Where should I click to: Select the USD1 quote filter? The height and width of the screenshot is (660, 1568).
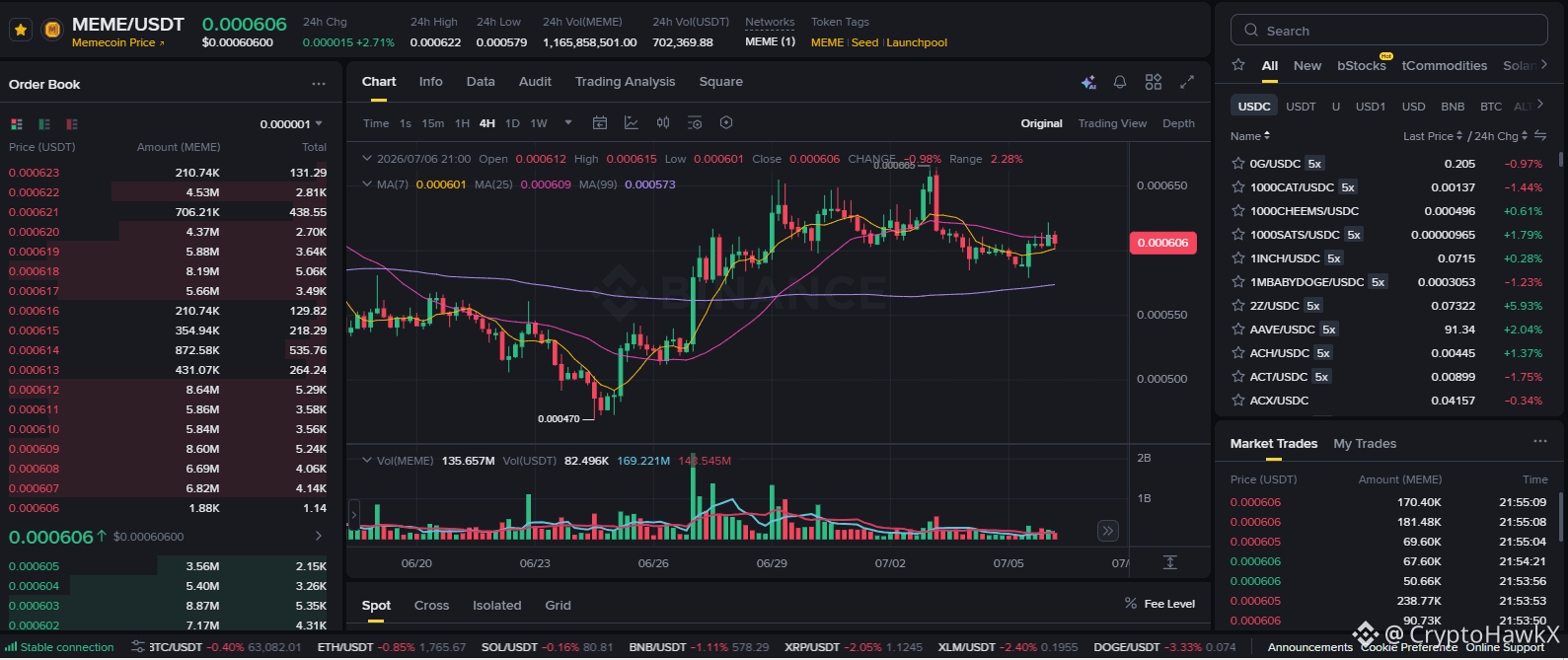click(1371, 107)
